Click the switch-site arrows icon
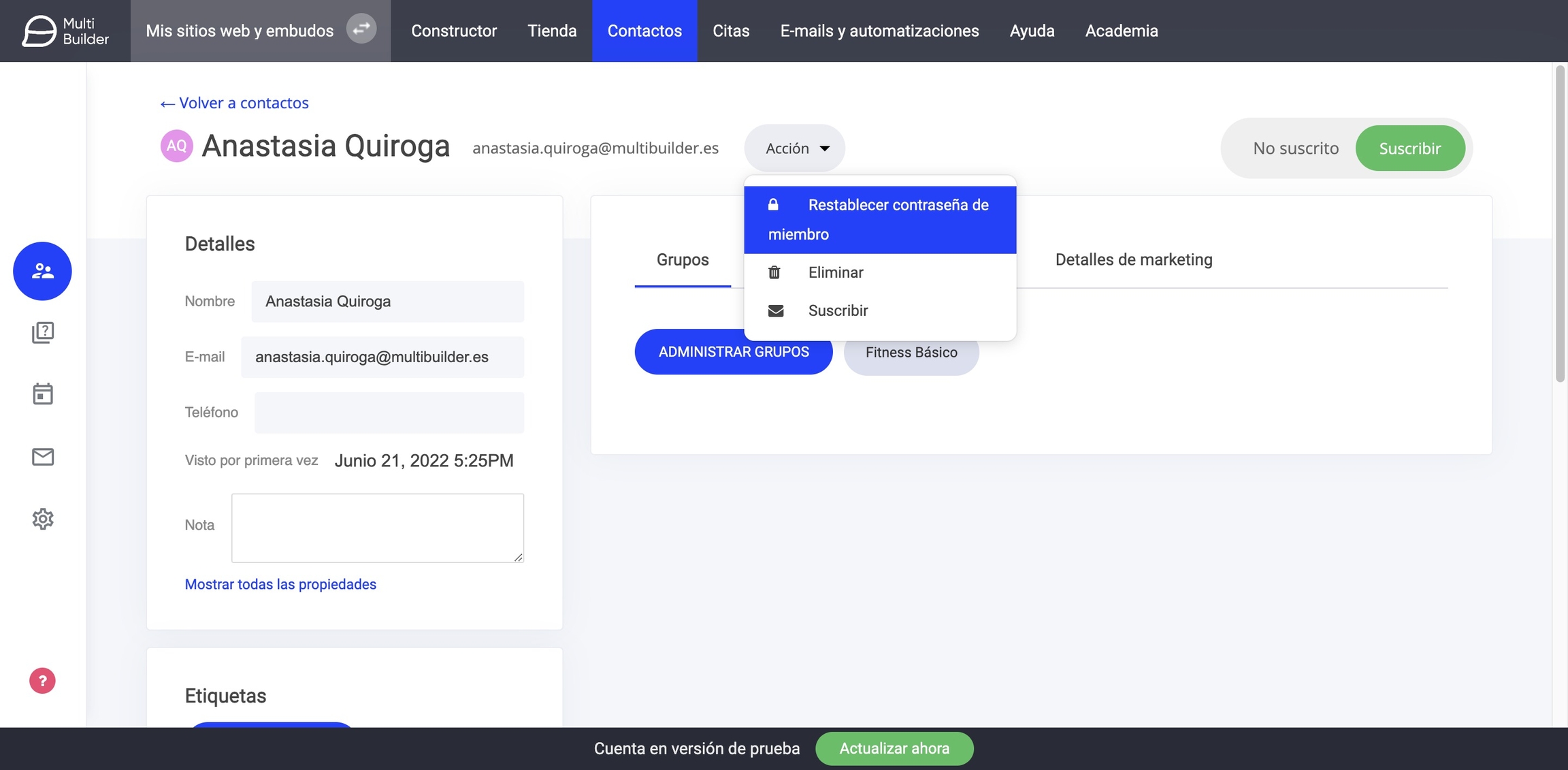Viewport: 1568px width, 770px height. tap(361, 29)
